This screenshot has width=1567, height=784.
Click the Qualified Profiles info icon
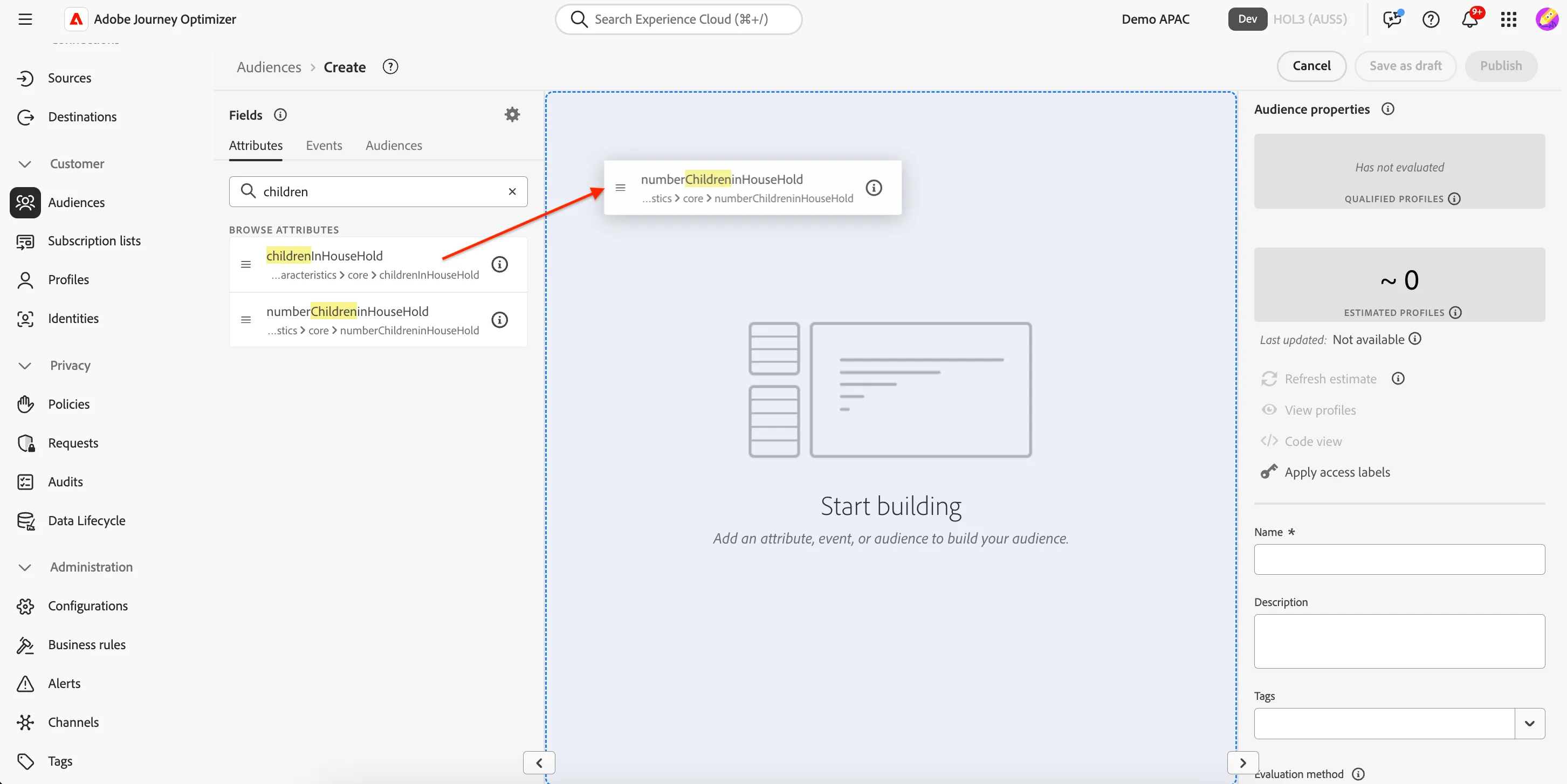pos(1454,199)
